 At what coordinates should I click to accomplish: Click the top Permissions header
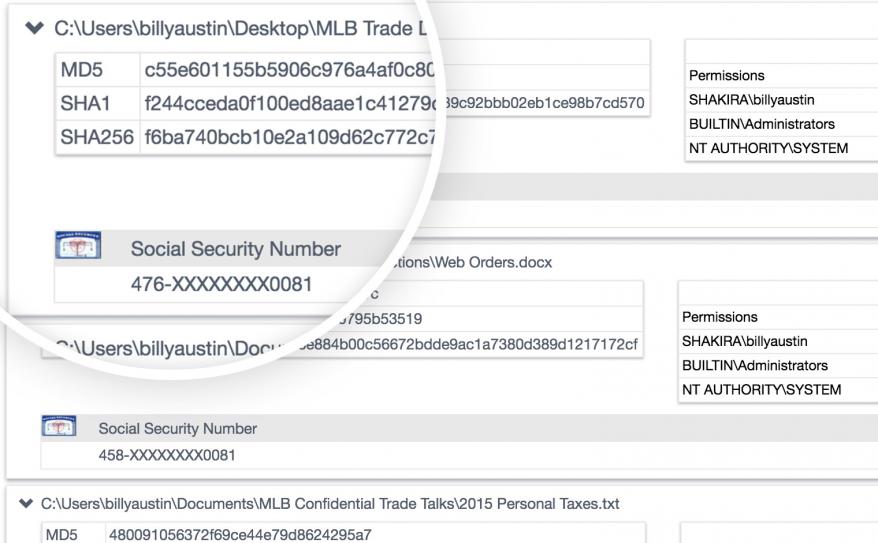coord(726,76)
